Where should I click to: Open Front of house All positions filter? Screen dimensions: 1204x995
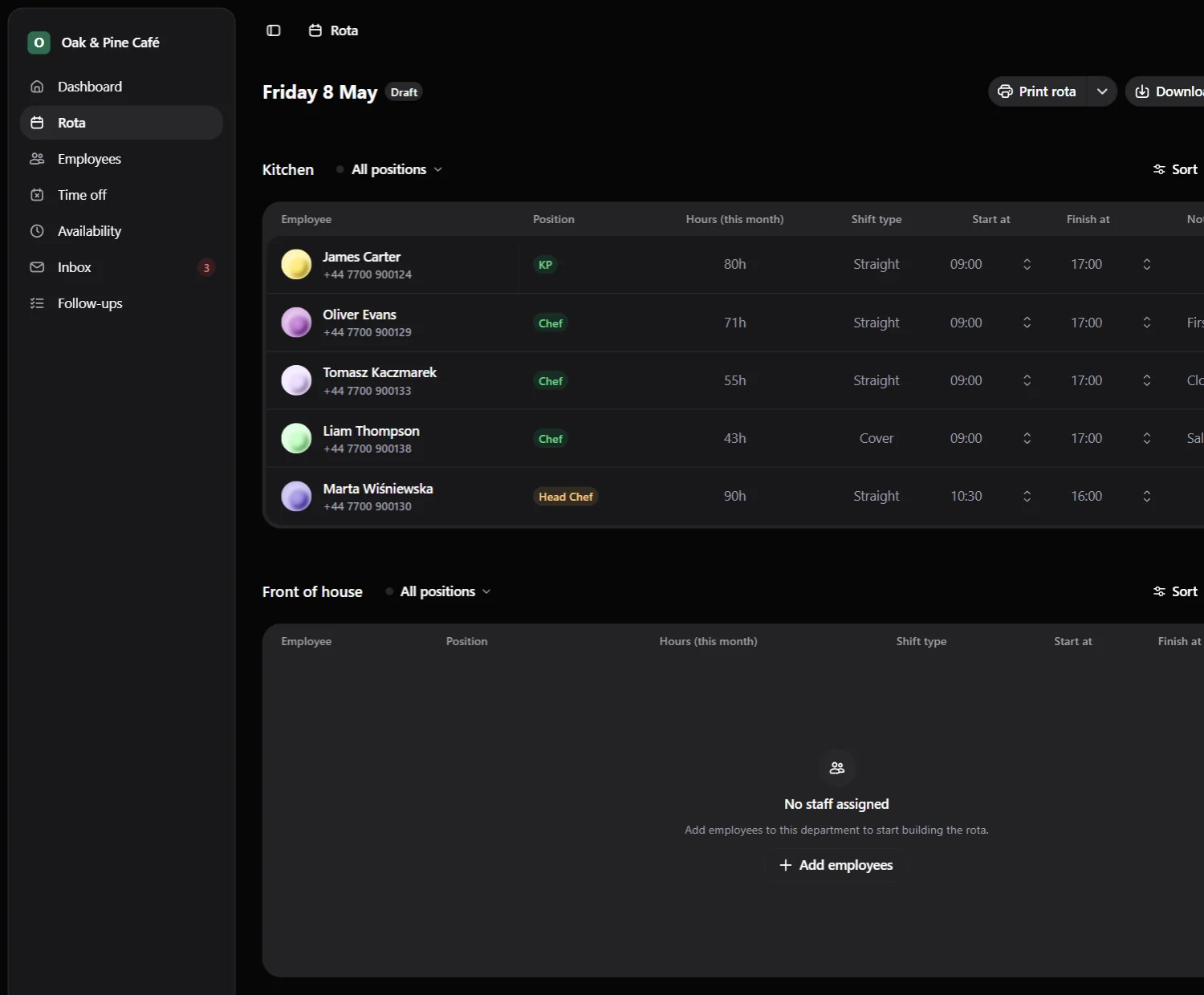(438, 591)
